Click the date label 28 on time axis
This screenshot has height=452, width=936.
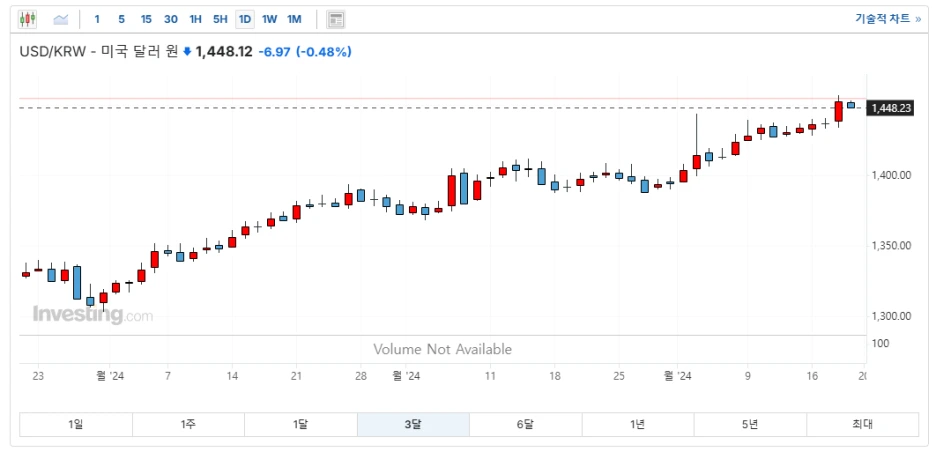(x=360, y=376)
